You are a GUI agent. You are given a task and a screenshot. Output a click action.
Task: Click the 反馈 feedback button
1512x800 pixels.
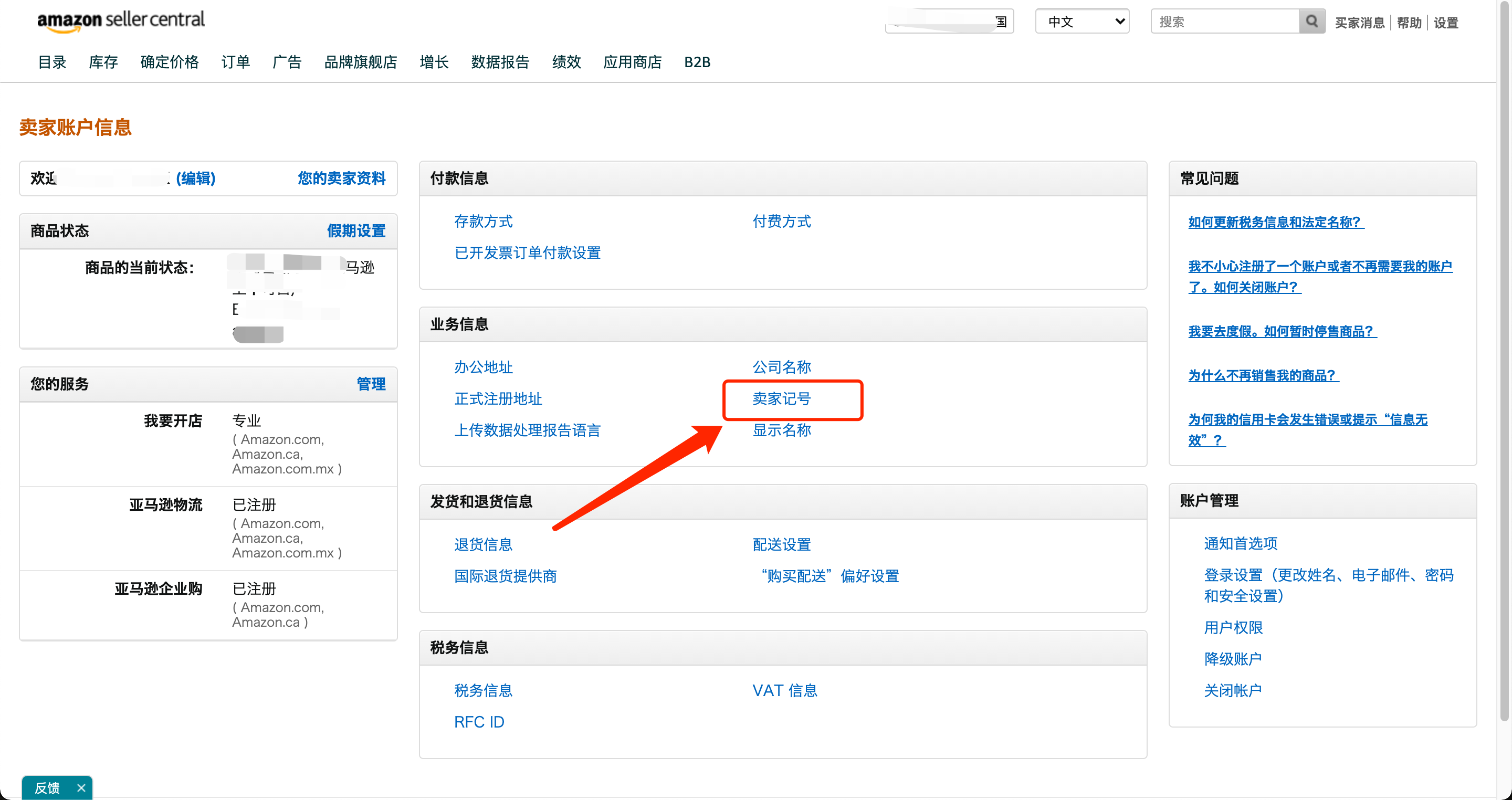(47, 788)
